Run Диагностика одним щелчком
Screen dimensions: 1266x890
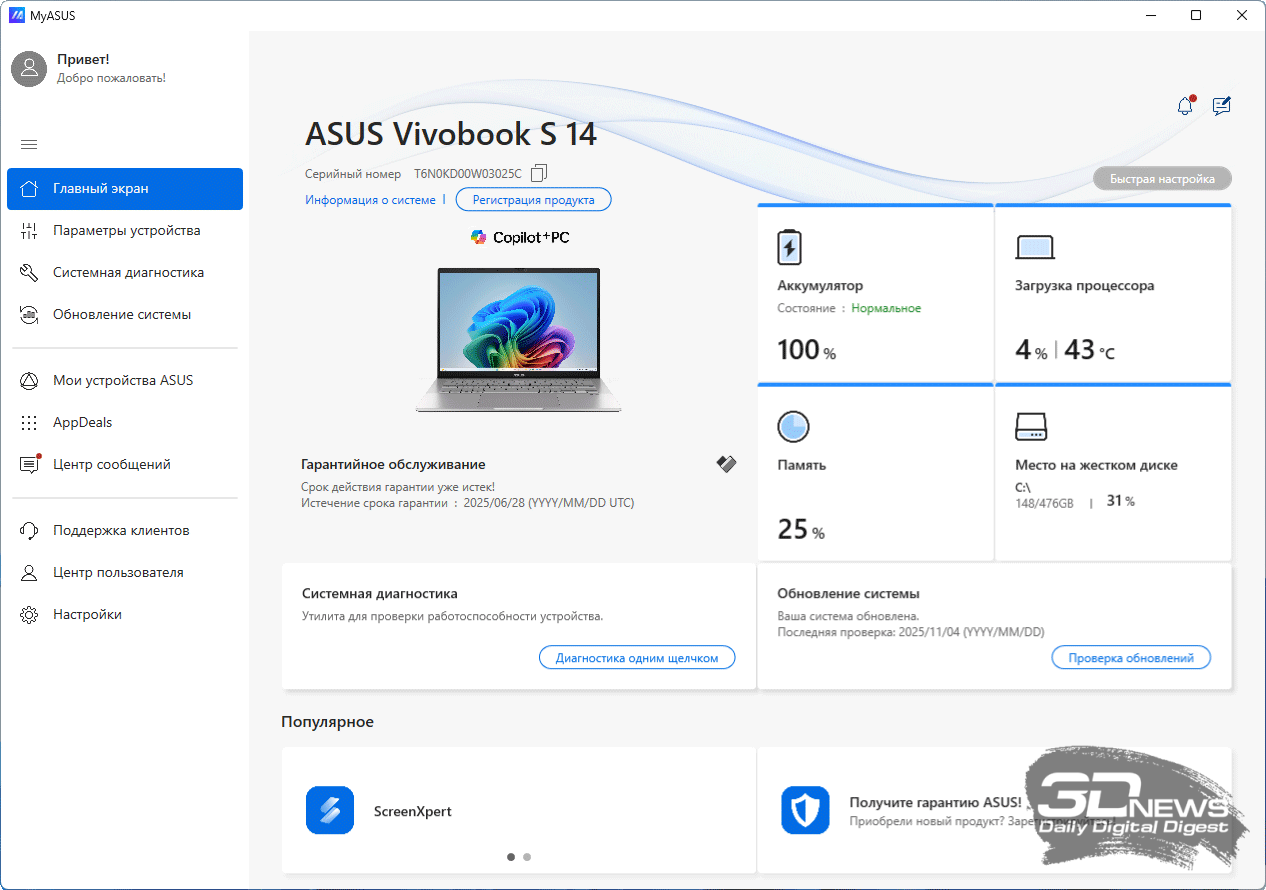point(637,658)
